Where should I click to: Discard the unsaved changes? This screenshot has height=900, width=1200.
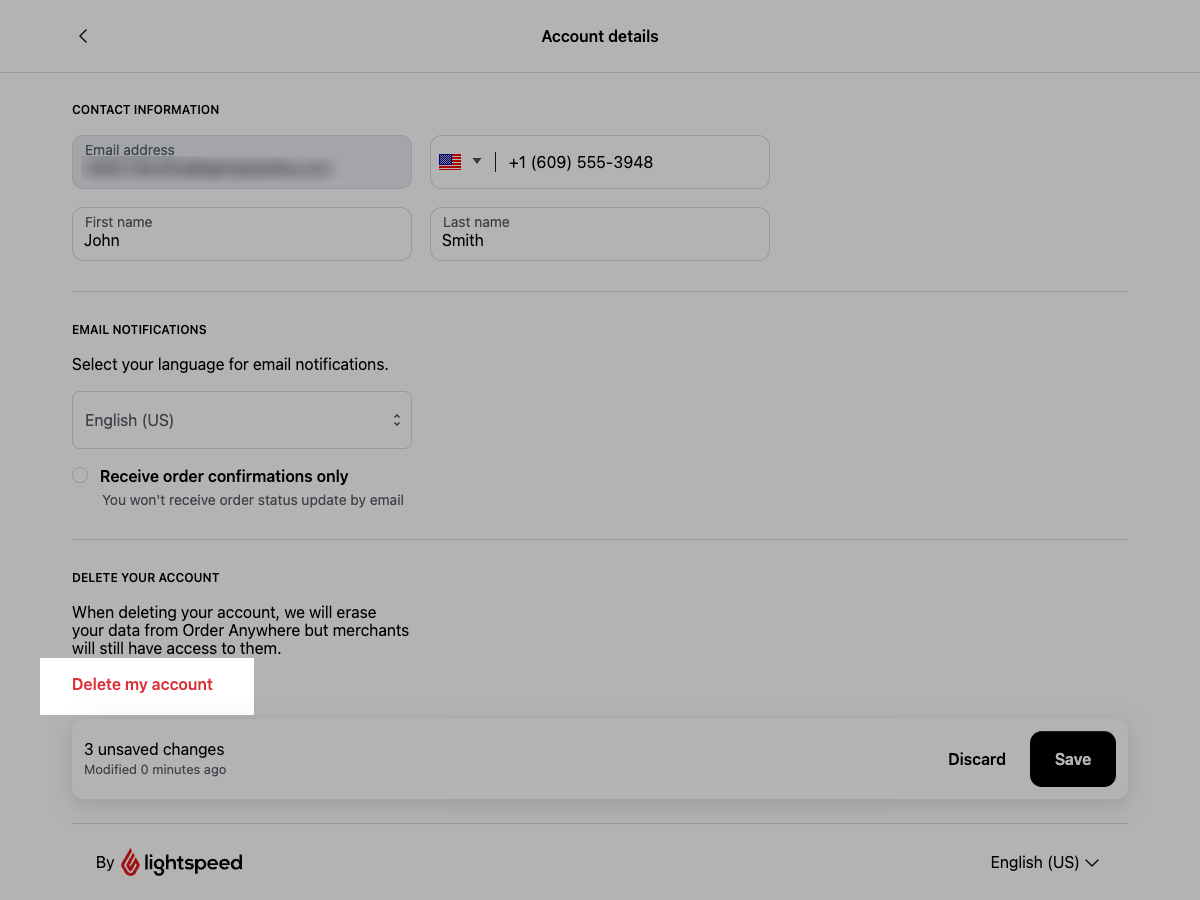(977, 759)
